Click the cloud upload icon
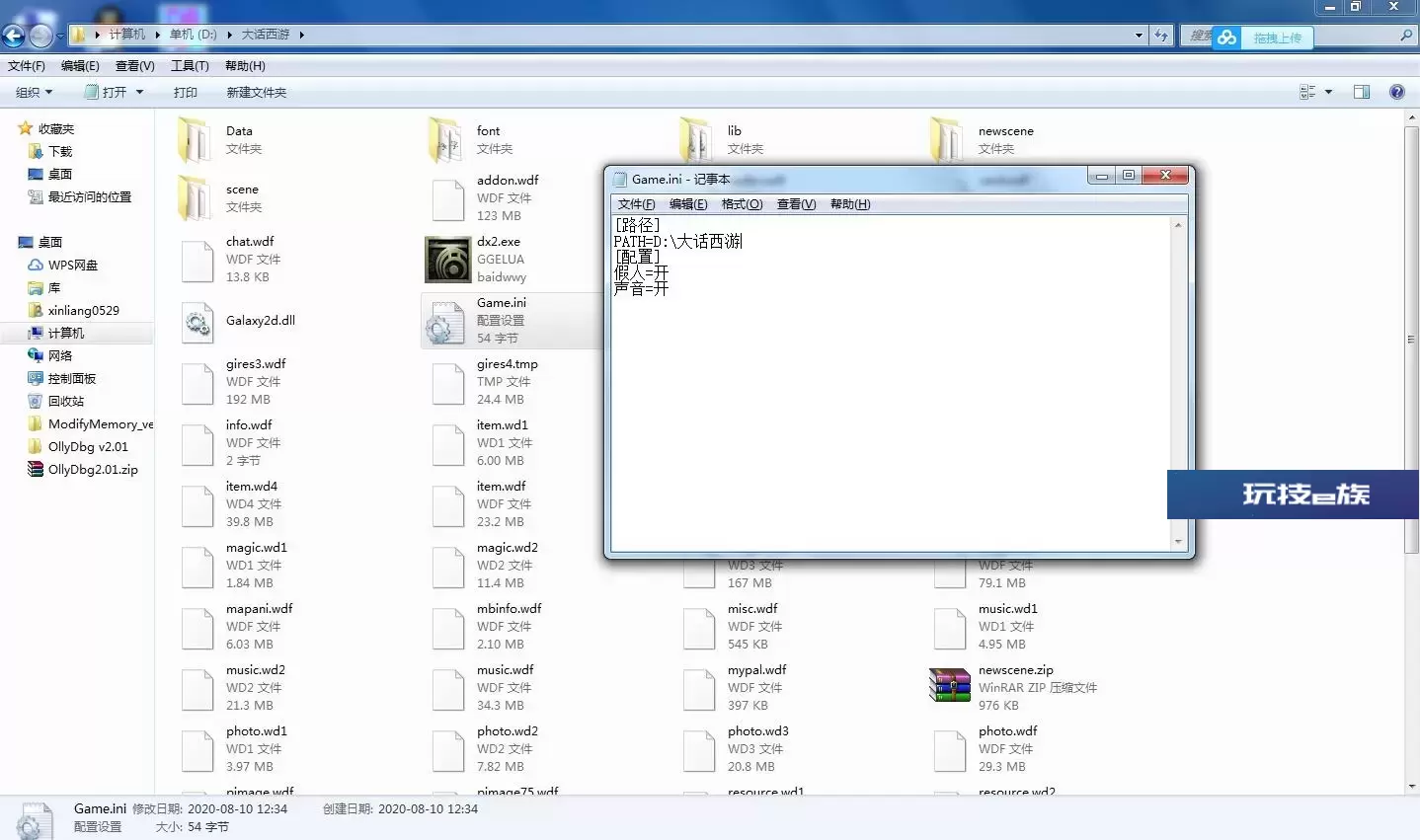 (1227, 38)
